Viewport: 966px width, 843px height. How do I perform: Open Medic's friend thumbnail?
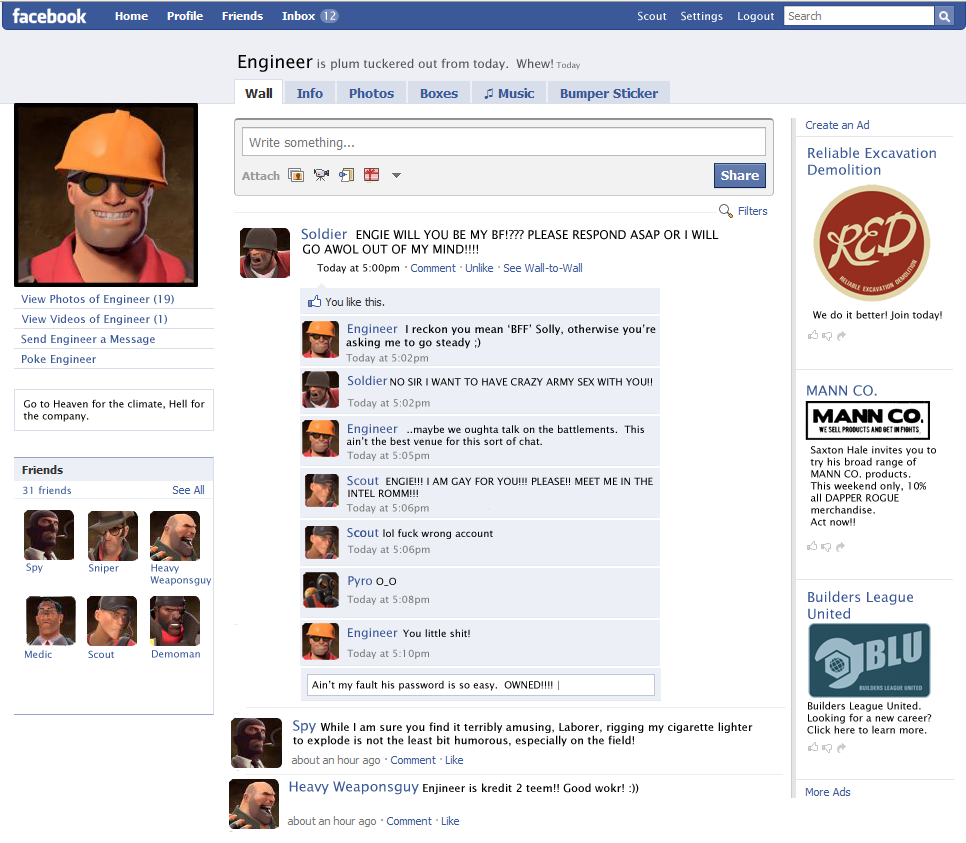pos(51,621)
